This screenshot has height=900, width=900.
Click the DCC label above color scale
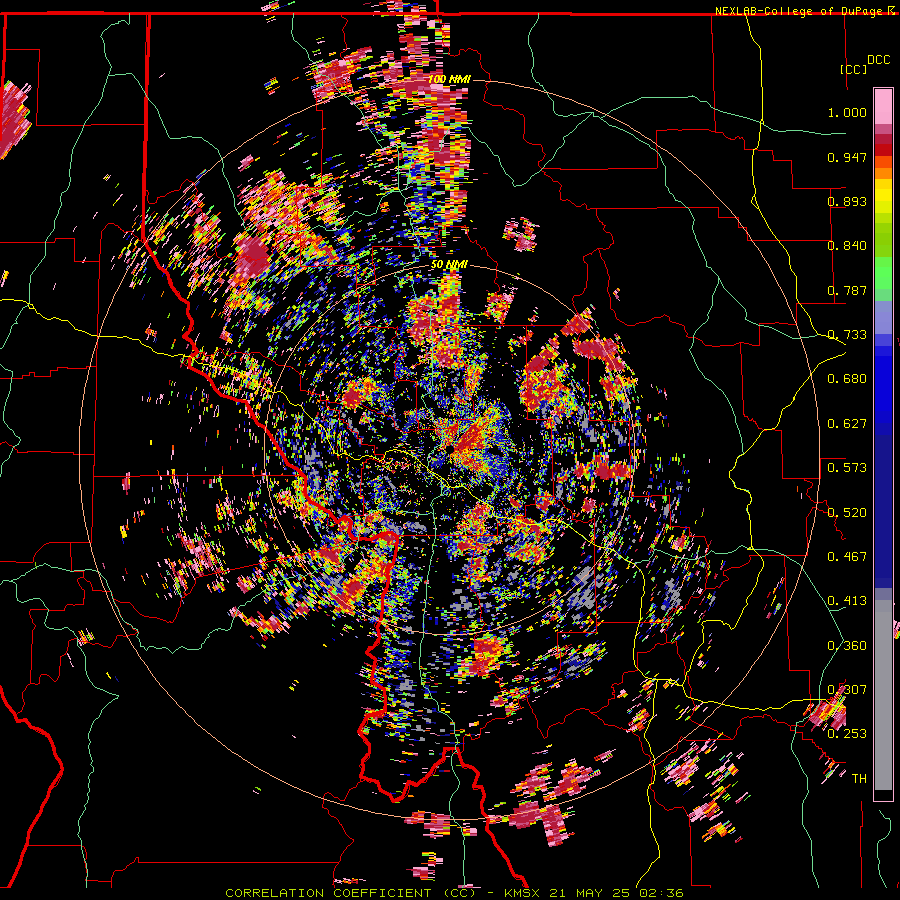point(878,60)
